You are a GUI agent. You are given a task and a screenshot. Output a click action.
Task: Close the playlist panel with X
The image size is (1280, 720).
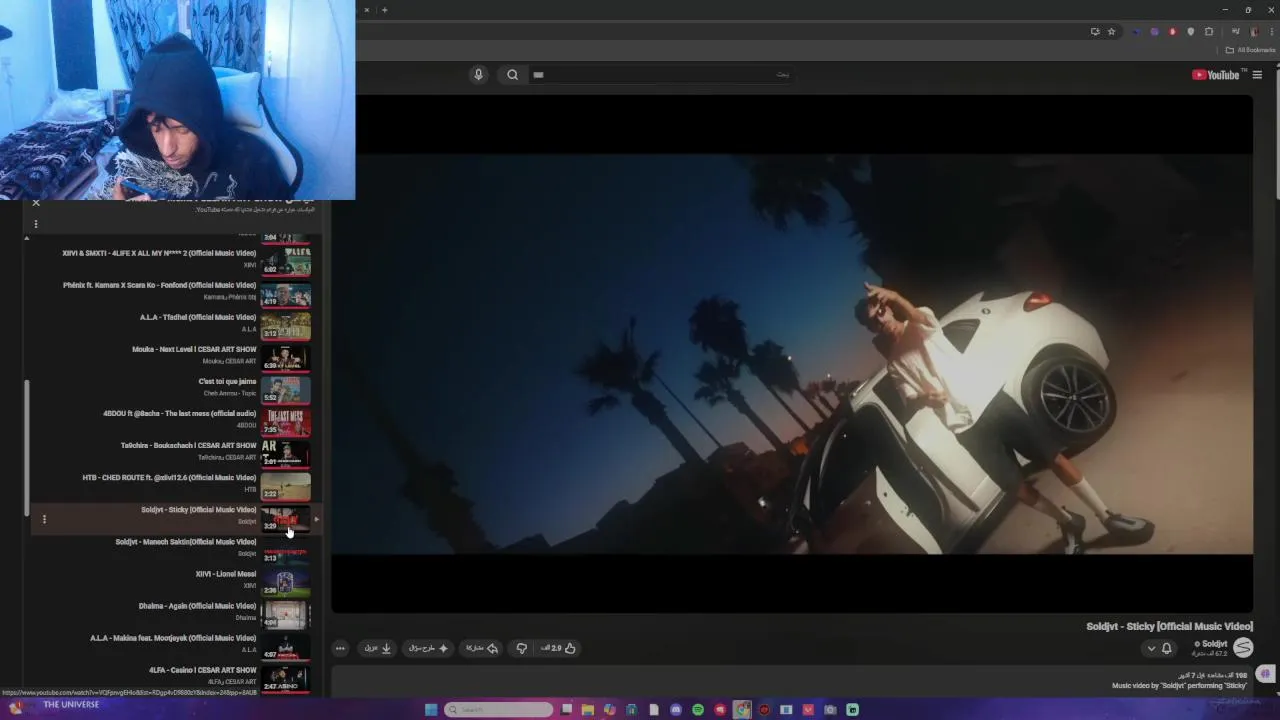tap(36, 203)
